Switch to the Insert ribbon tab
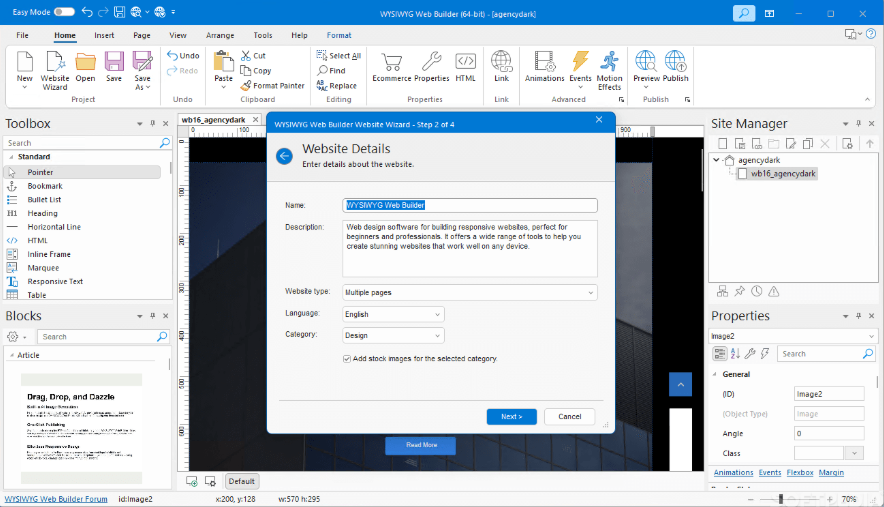Image resolution: width=884 pixels, height=507 pixels. tap(104, 35)
